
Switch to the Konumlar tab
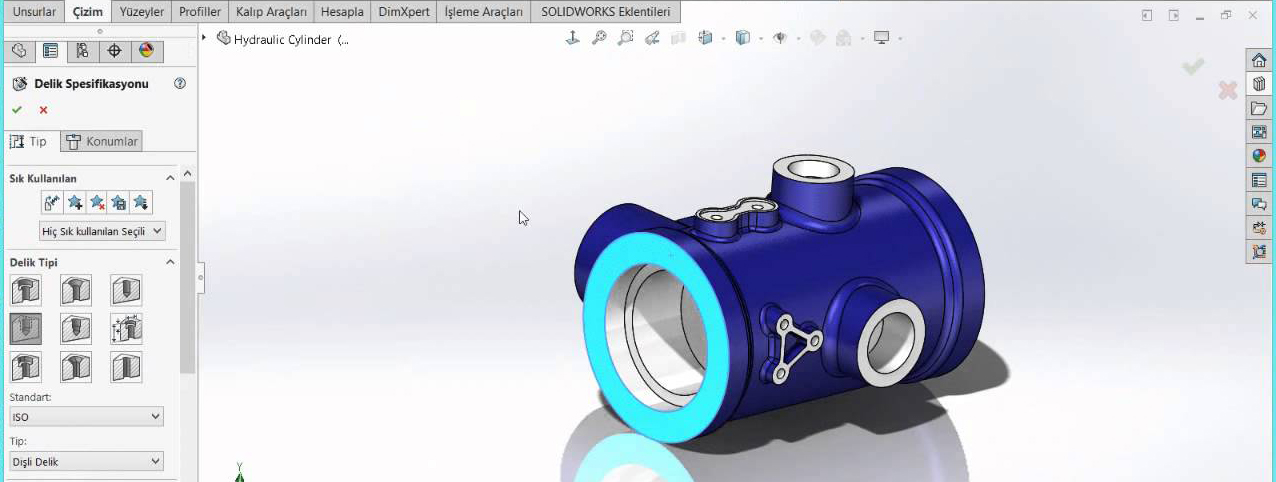[102, 141]
